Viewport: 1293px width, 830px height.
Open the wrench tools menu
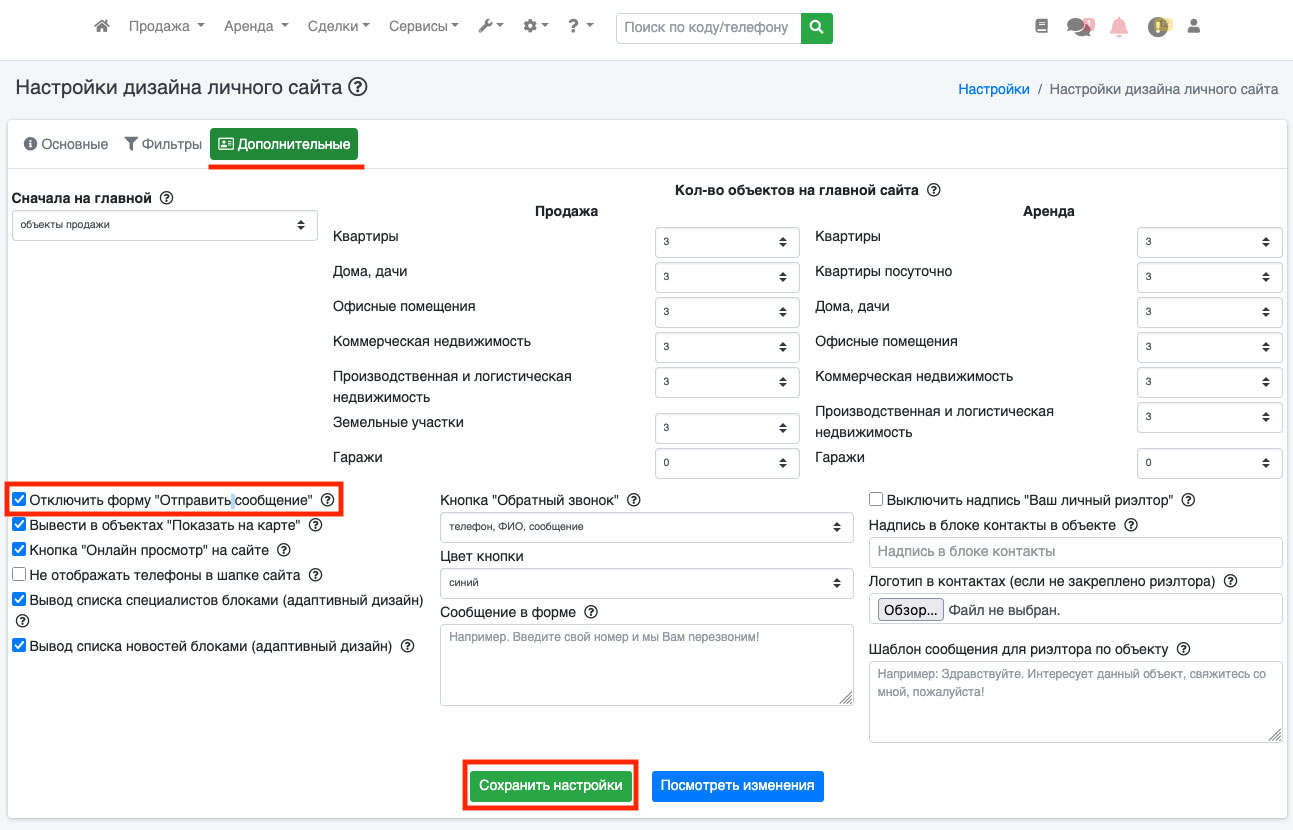490,27
